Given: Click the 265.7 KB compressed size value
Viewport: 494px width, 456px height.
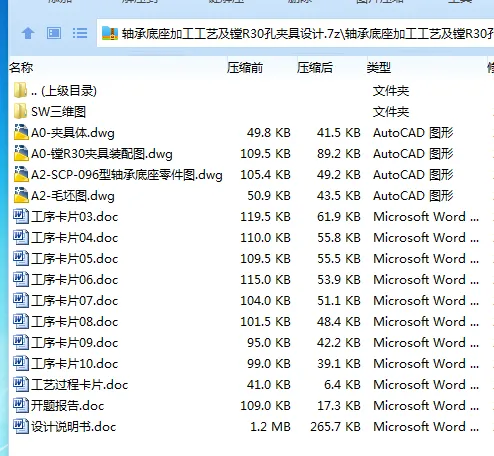Looking at the screenshot, I should pyautogui.click(x=335, y=427).
